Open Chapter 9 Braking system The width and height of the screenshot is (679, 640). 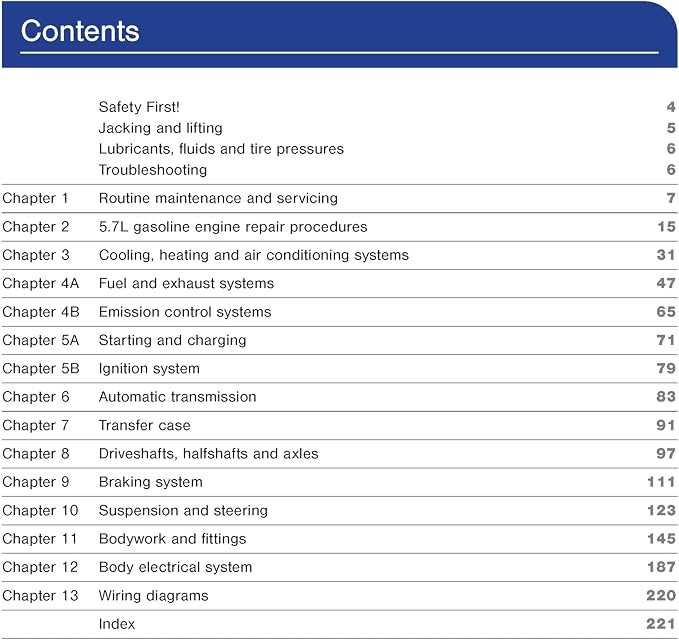coord(339,482)
